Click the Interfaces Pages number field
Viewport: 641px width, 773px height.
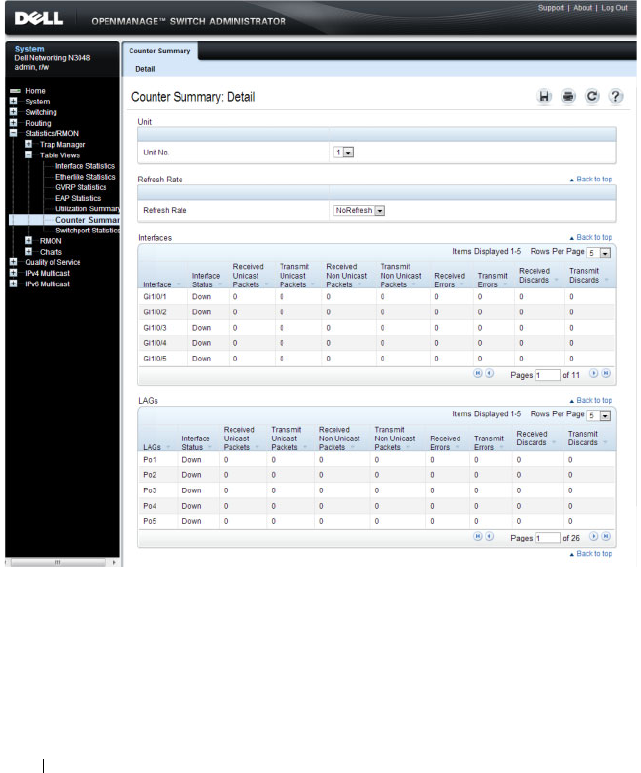(x=548, y=375)
